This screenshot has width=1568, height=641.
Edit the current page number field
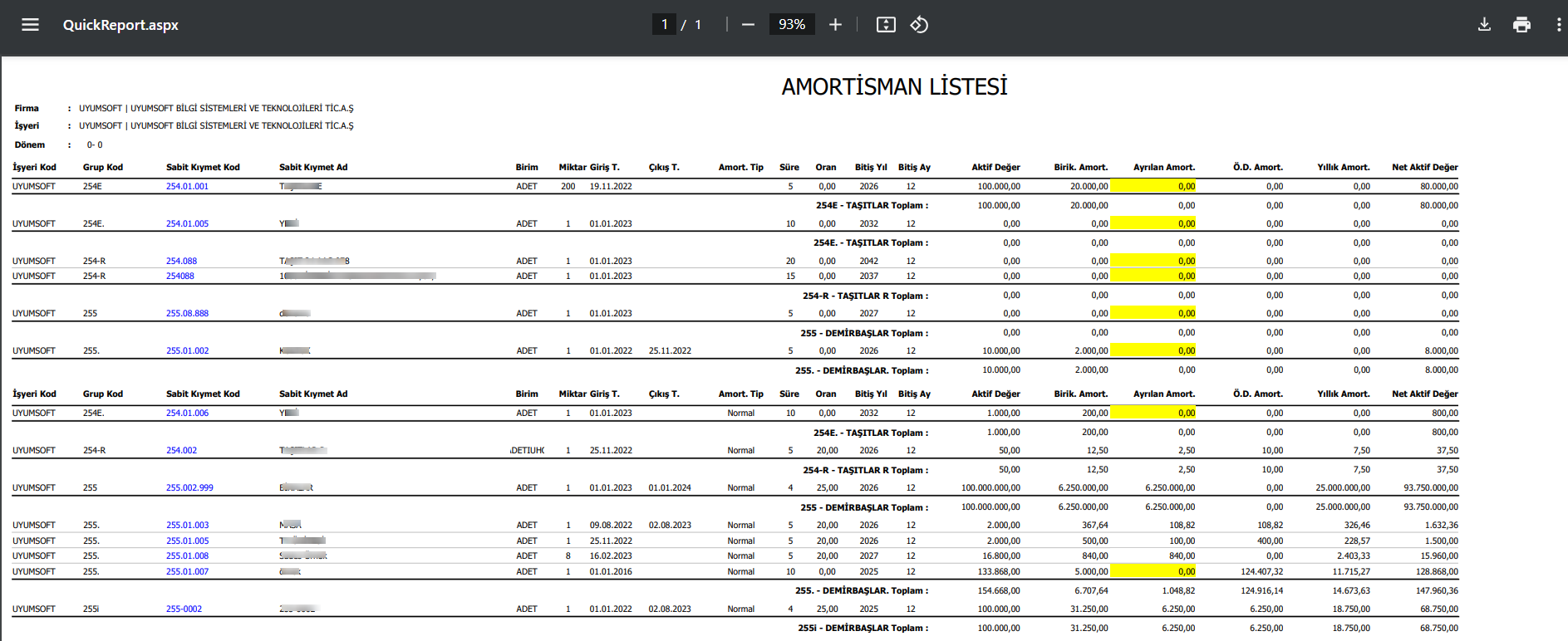pyautogui.click(x=664, y=25)
